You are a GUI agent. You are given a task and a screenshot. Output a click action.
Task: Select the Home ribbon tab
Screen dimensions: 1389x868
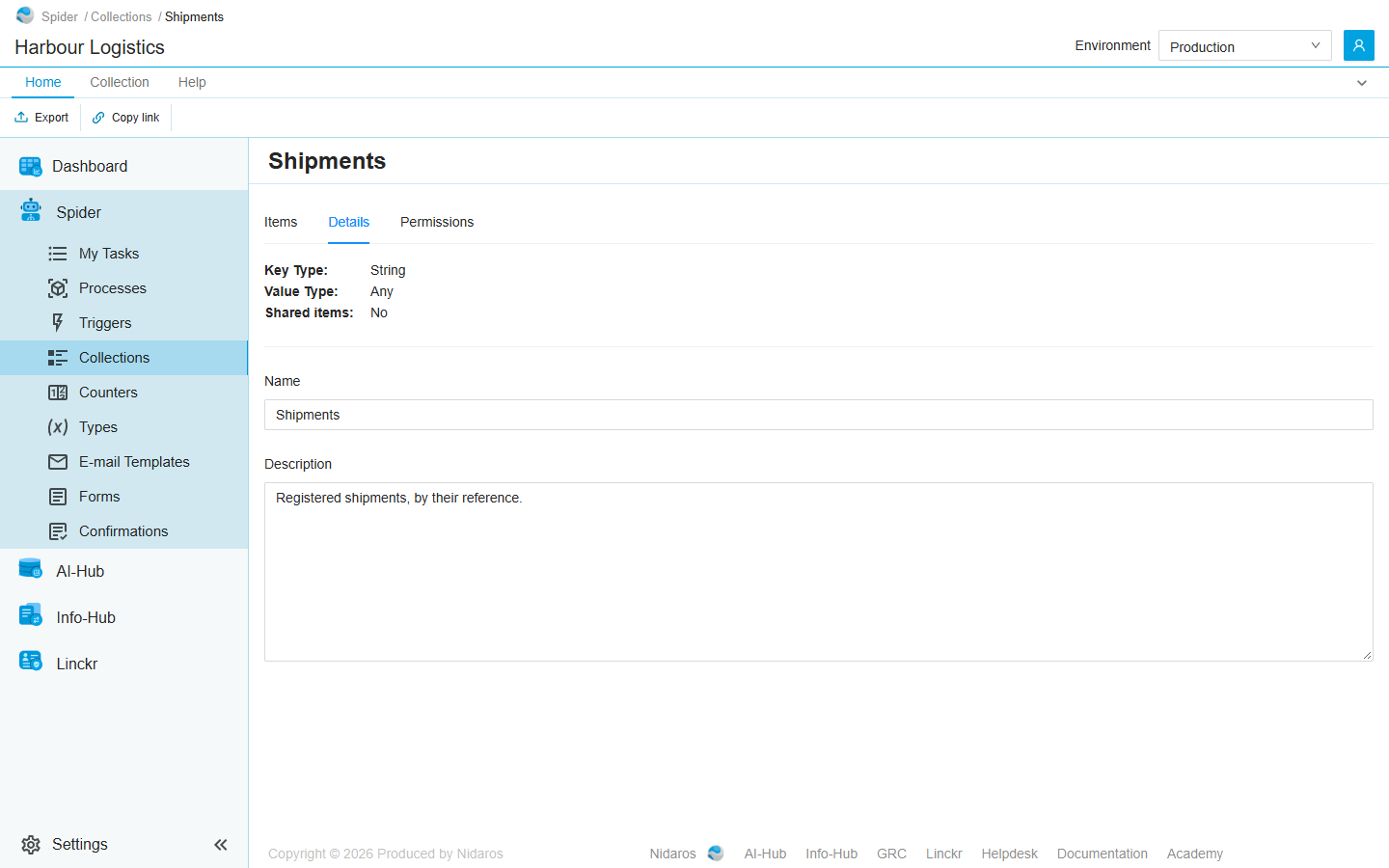click(43, 83)
